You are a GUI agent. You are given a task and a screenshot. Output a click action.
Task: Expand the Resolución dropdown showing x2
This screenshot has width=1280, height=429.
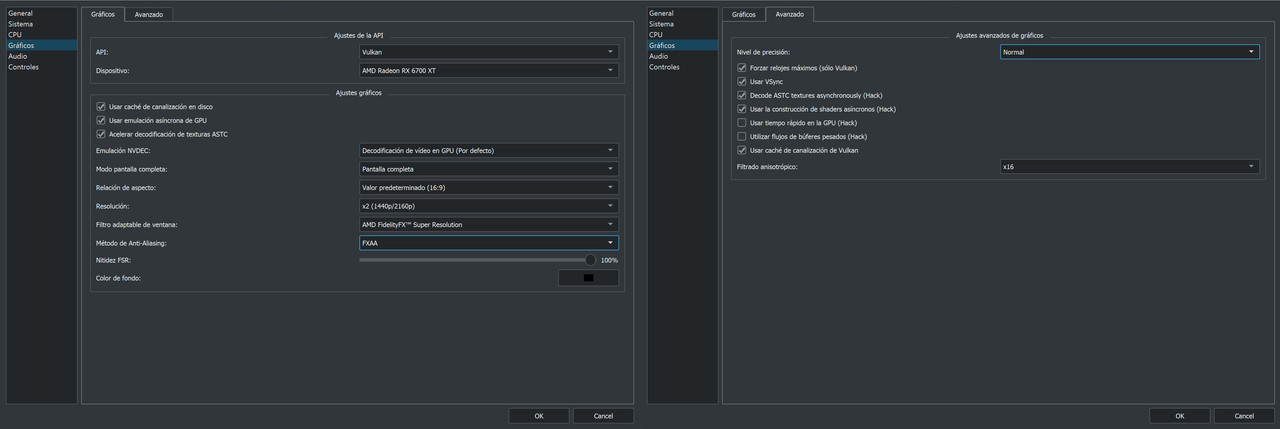[488, 206]
